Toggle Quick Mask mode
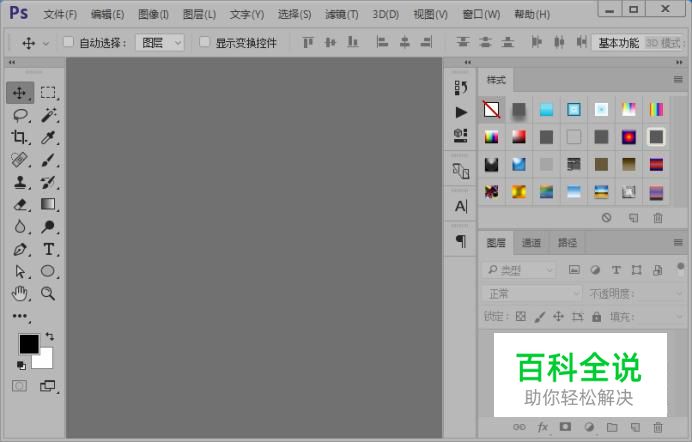This screenshot has height=442, width=692. coord(19,386)
